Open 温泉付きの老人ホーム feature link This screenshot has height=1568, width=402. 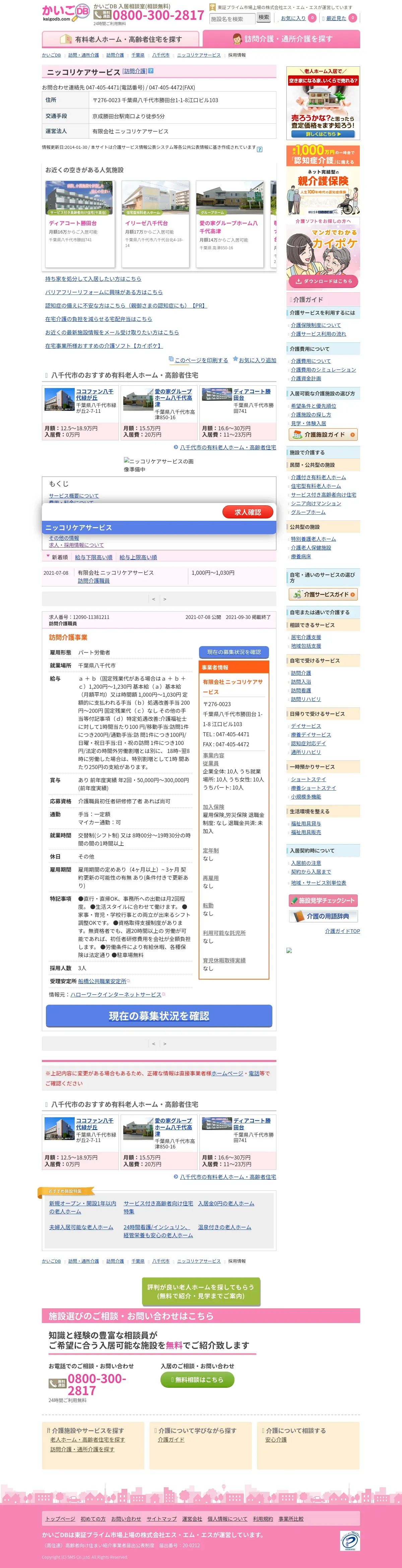224,1227
